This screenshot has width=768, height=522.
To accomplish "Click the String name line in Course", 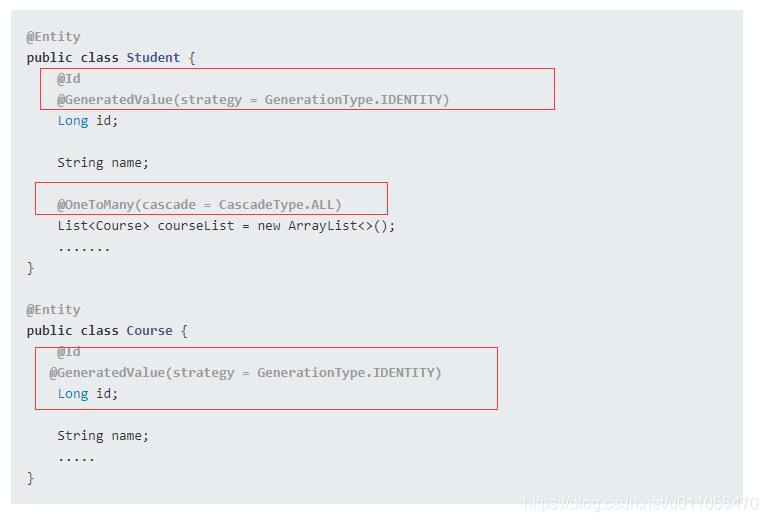I will (103, 436).
